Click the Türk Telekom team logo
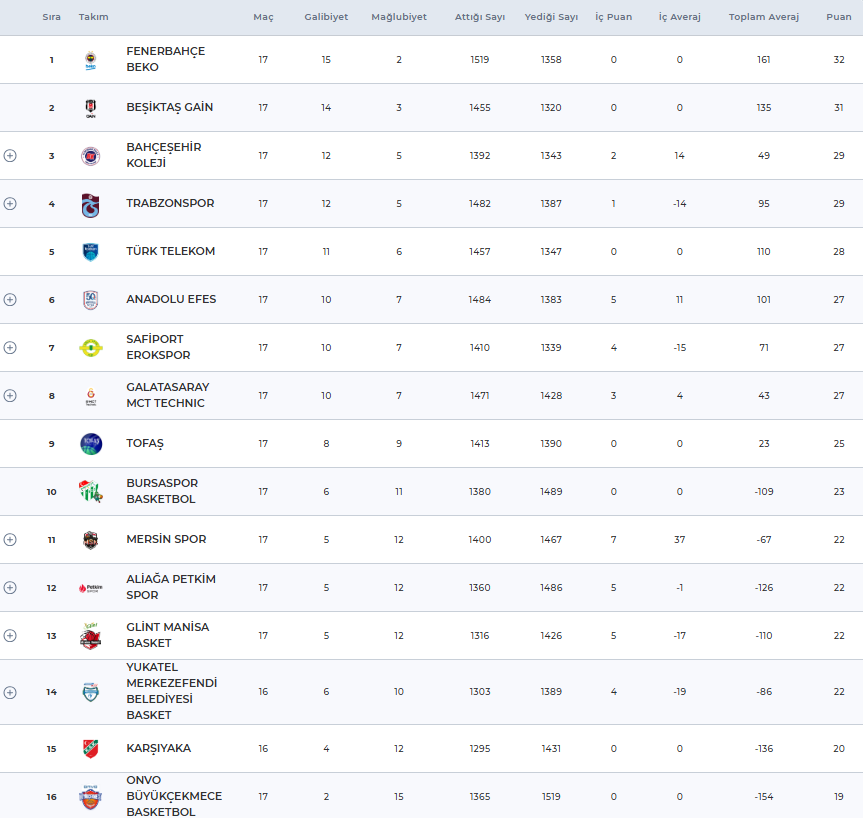The height and width of the screenshot is (818, 863). point(91,252)
